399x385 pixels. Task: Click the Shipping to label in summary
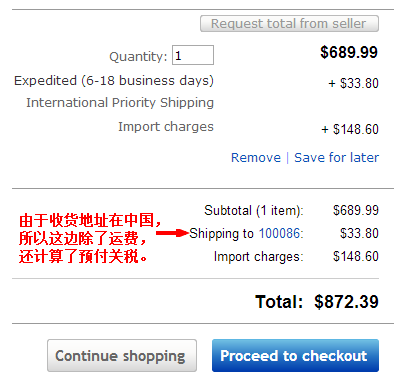tap(221, 233)
